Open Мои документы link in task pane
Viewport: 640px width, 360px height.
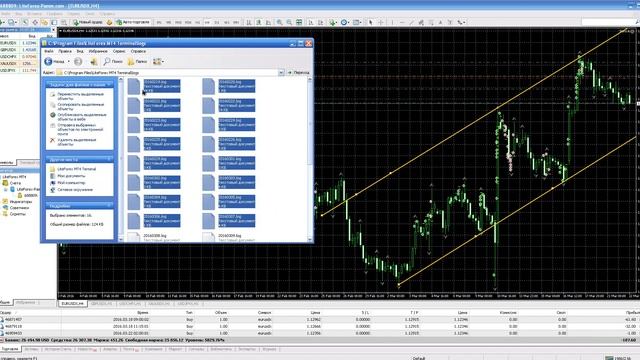tap(71, 176)
